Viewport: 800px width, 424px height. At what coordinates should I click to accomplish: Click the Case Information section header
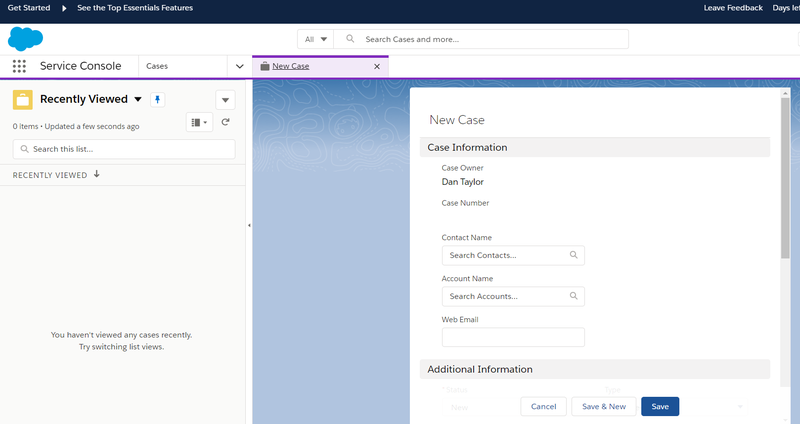pos(595,147)
